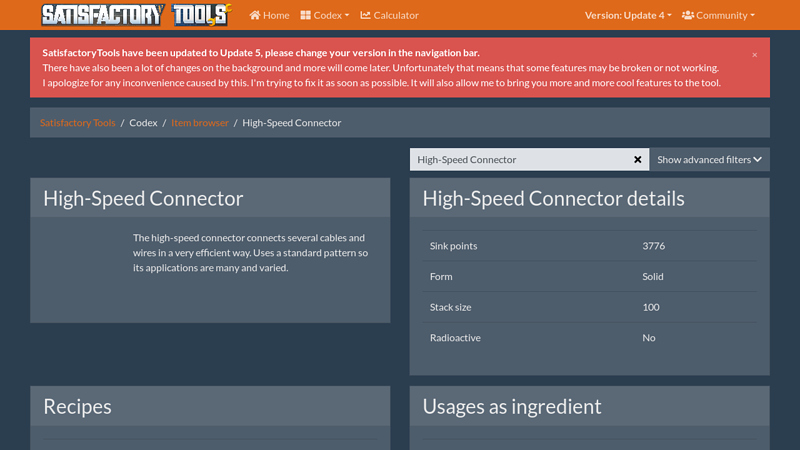Focus the High-Speed Connector search field

point(520,160)
